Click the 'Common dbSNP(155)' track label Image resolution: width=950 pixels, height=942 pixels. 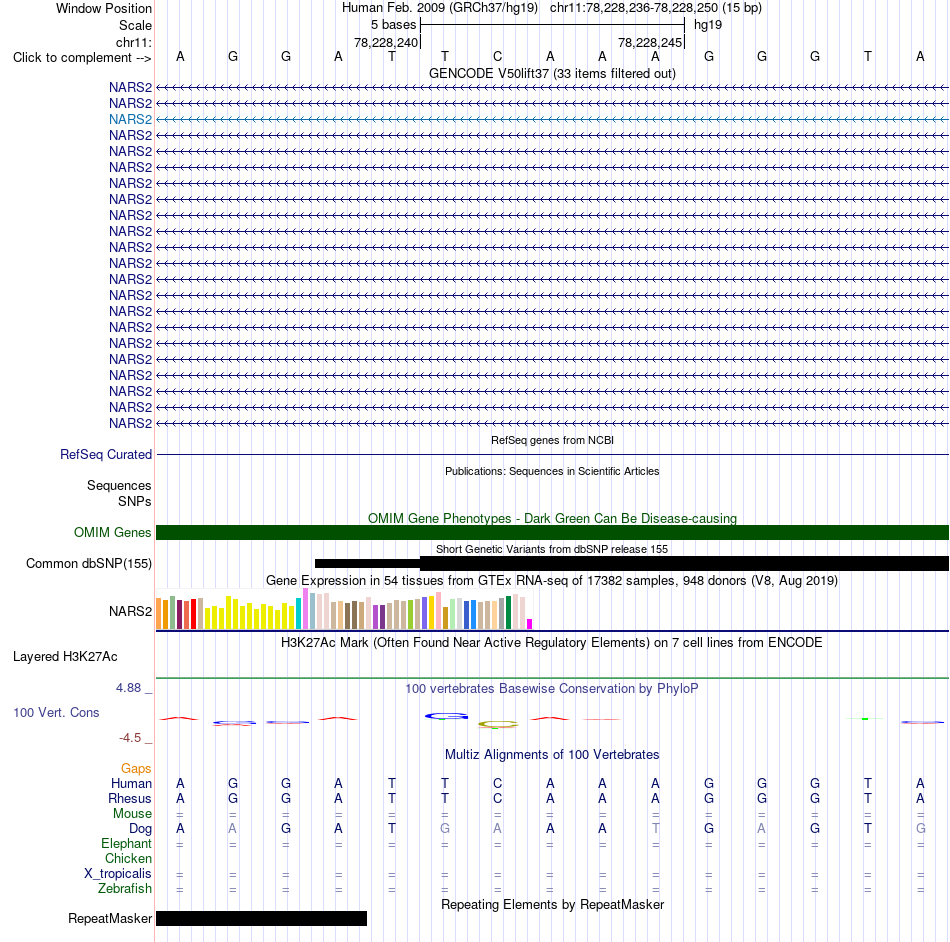point(88,563)
